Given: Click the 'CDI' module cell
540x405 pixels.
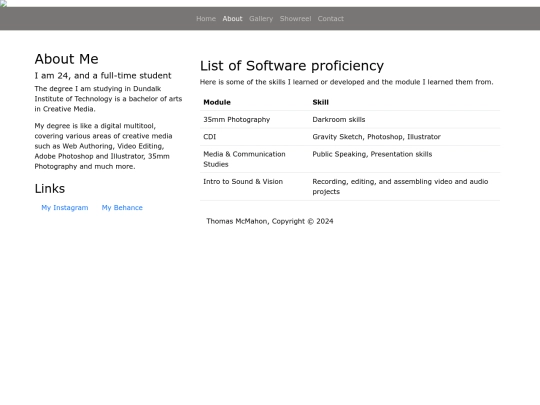Looking at the screenshot, I should [x=255, y=137].
